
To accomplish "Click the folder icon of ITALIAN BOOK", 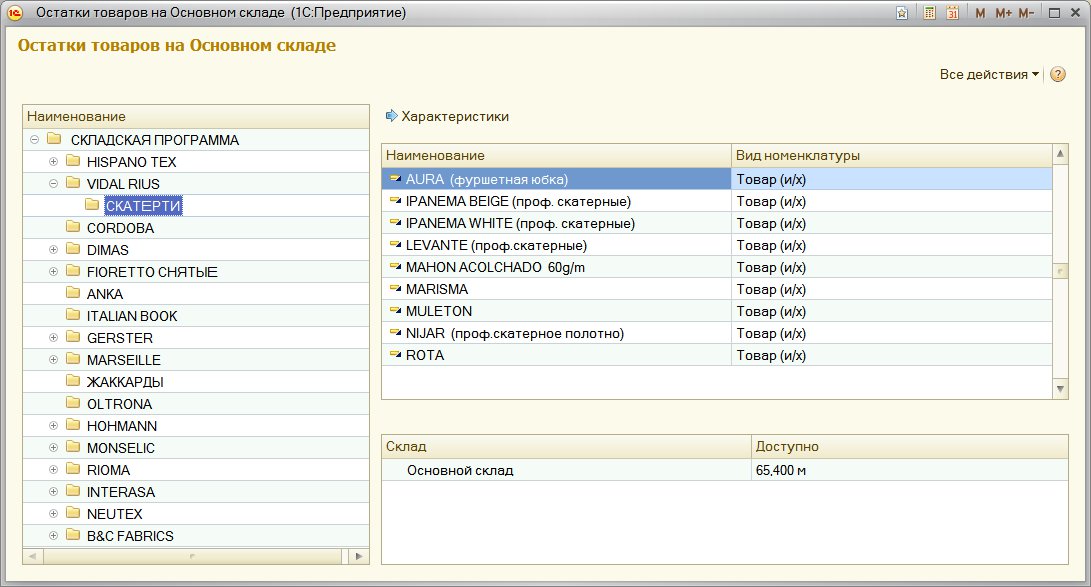I will click(73, 315).
